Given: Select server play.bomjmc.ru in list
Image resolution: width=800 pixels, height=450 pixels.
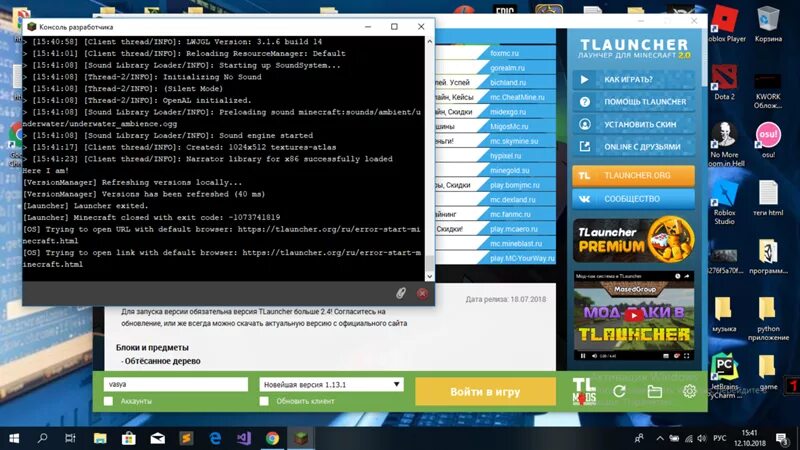Looking at the screenshot, I should click(514, 185).
